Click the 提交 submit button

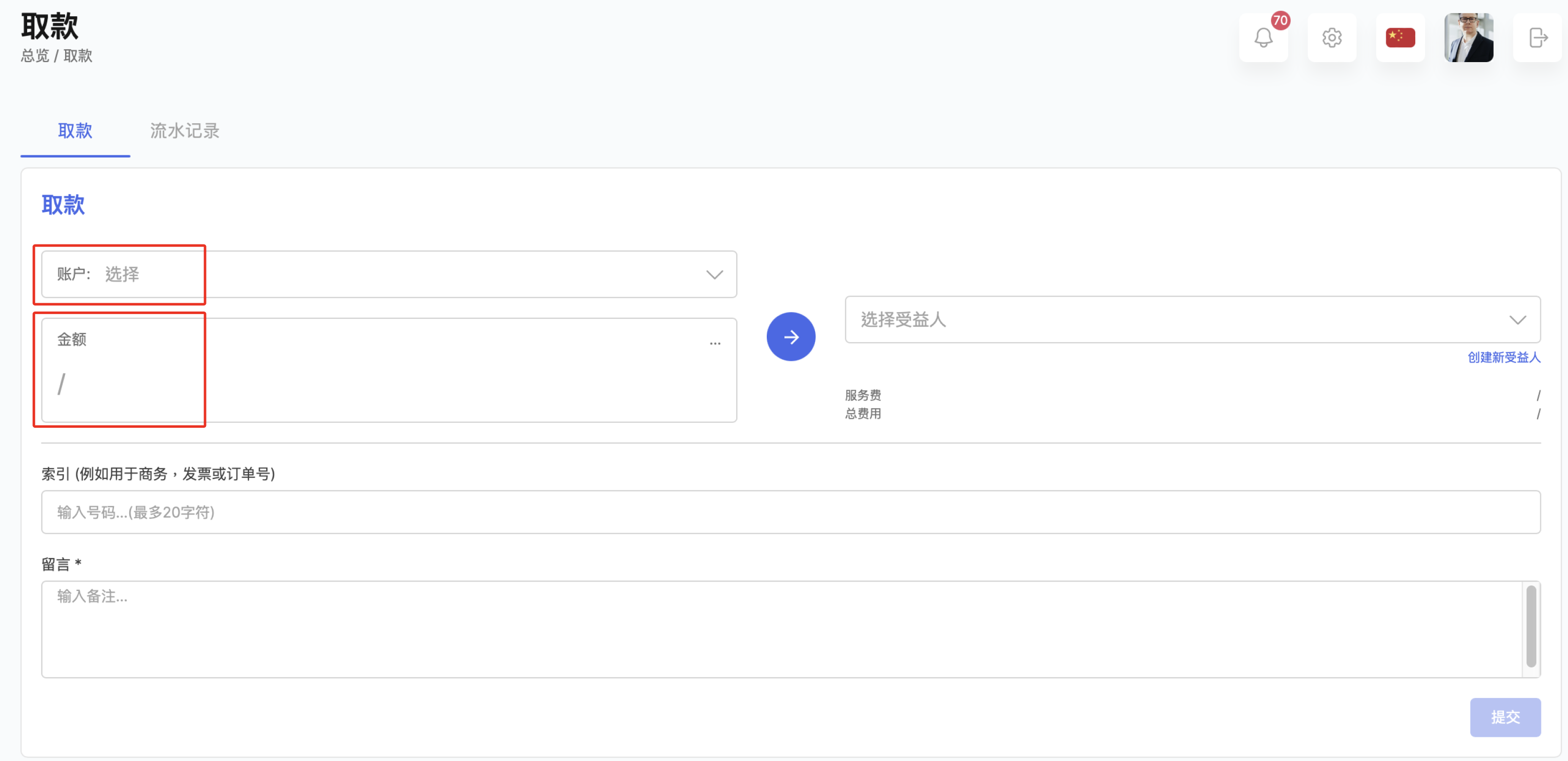pyautogui.click(x=1505, y=717)
